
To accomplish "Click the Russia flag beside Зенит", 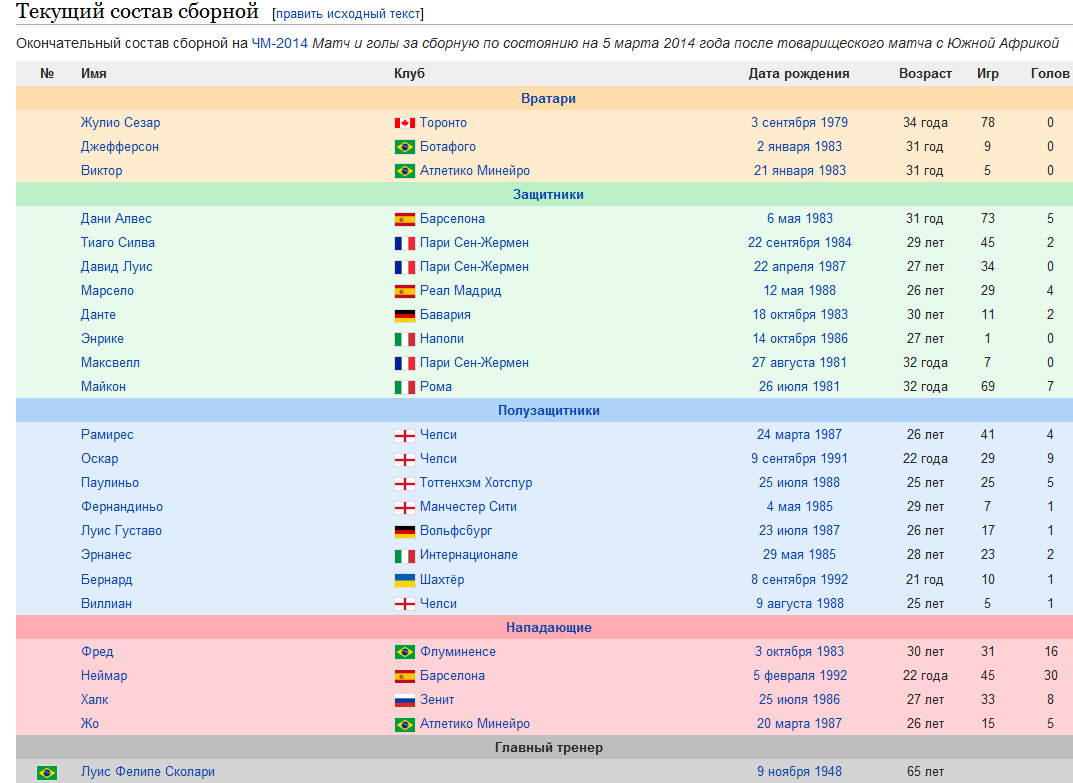I will [404, 700].
